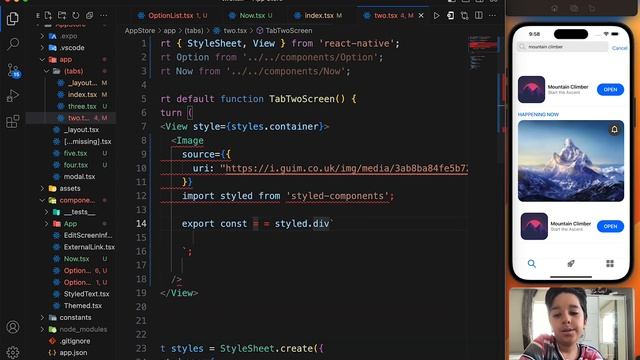Image resolution: width=640 pixels, height=360 pixels.
Task: Click the editor minimap
Action: [483, 53]
